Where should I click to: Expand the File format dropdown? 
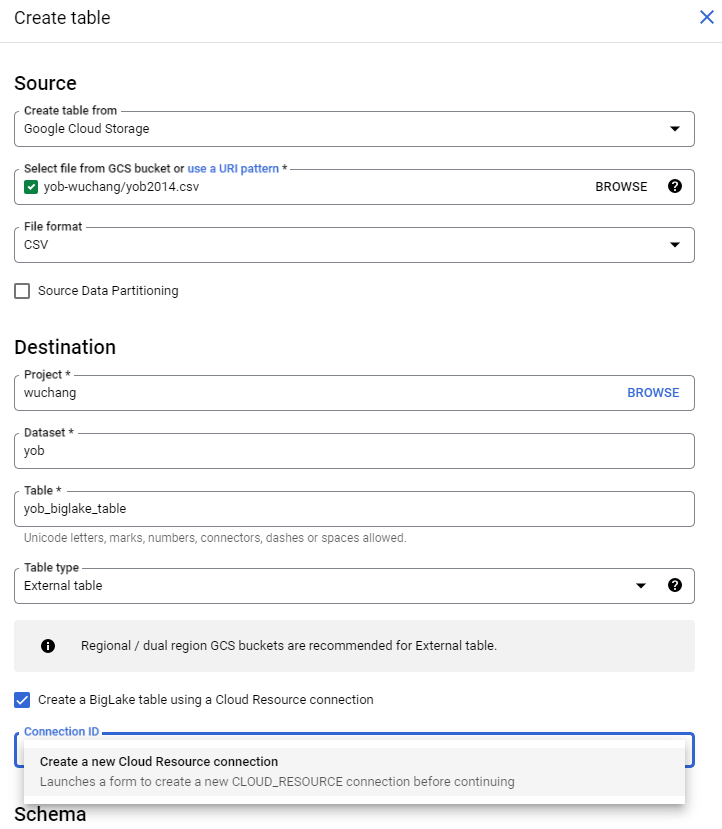point(674,245)
